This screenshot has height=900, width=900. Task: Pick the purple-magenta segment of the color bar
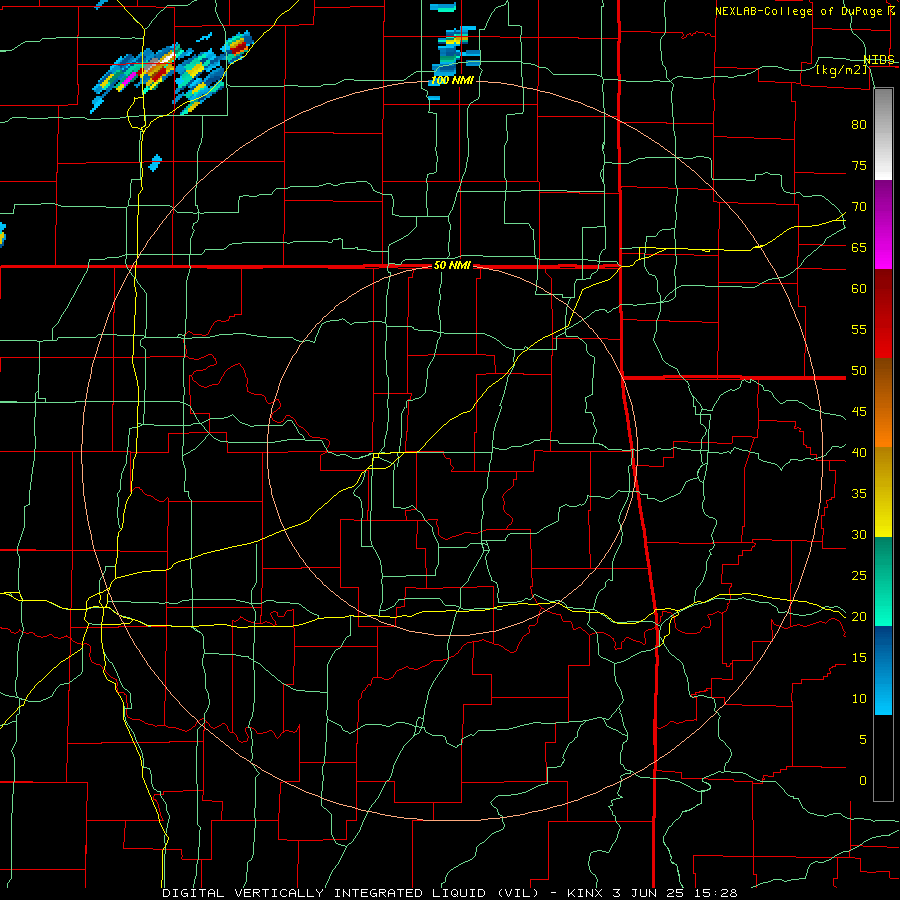[x=883, y=224]
